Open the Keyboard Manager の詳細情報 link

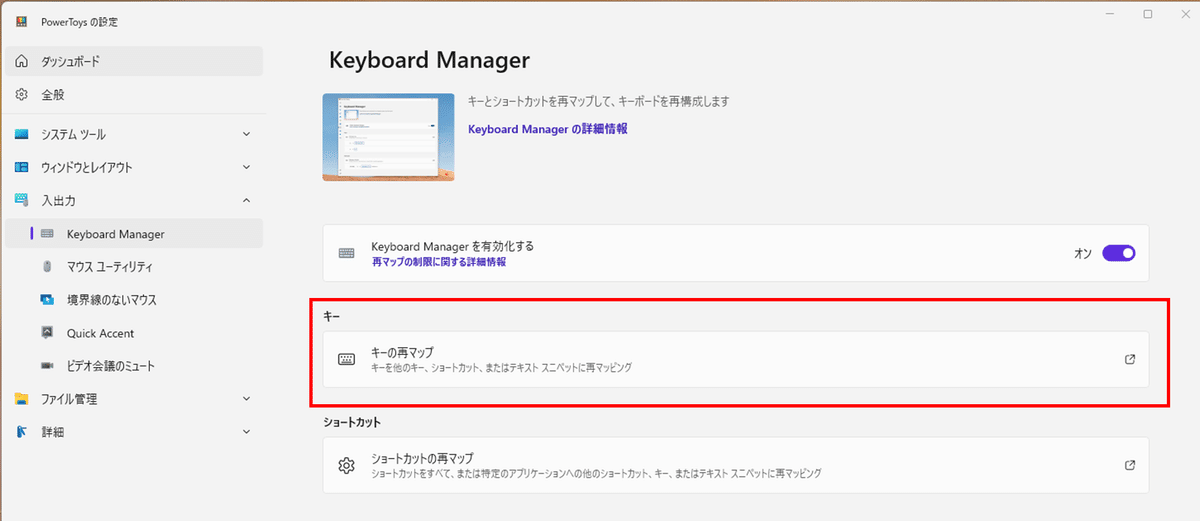click(548, 129)
